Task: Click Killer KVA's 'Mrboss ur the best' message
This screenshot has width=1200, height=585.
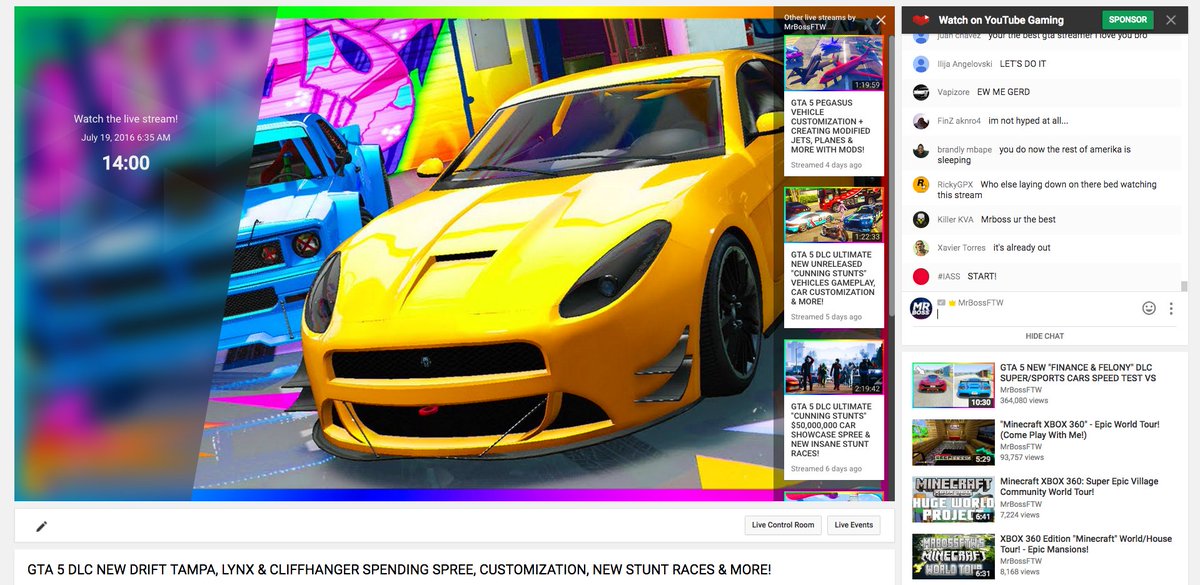Action: (x=1018, y=220)
